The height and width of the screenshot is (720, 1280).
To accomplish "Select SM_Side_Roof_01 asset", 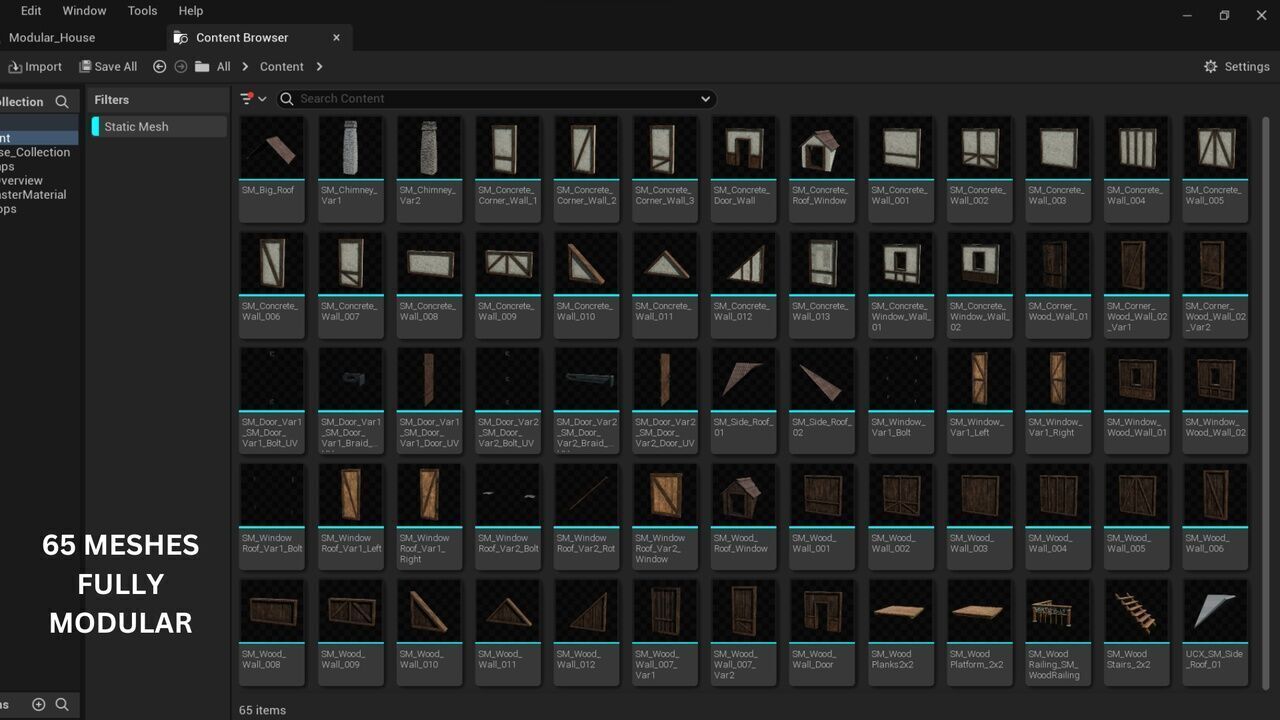I will point(744,401).
